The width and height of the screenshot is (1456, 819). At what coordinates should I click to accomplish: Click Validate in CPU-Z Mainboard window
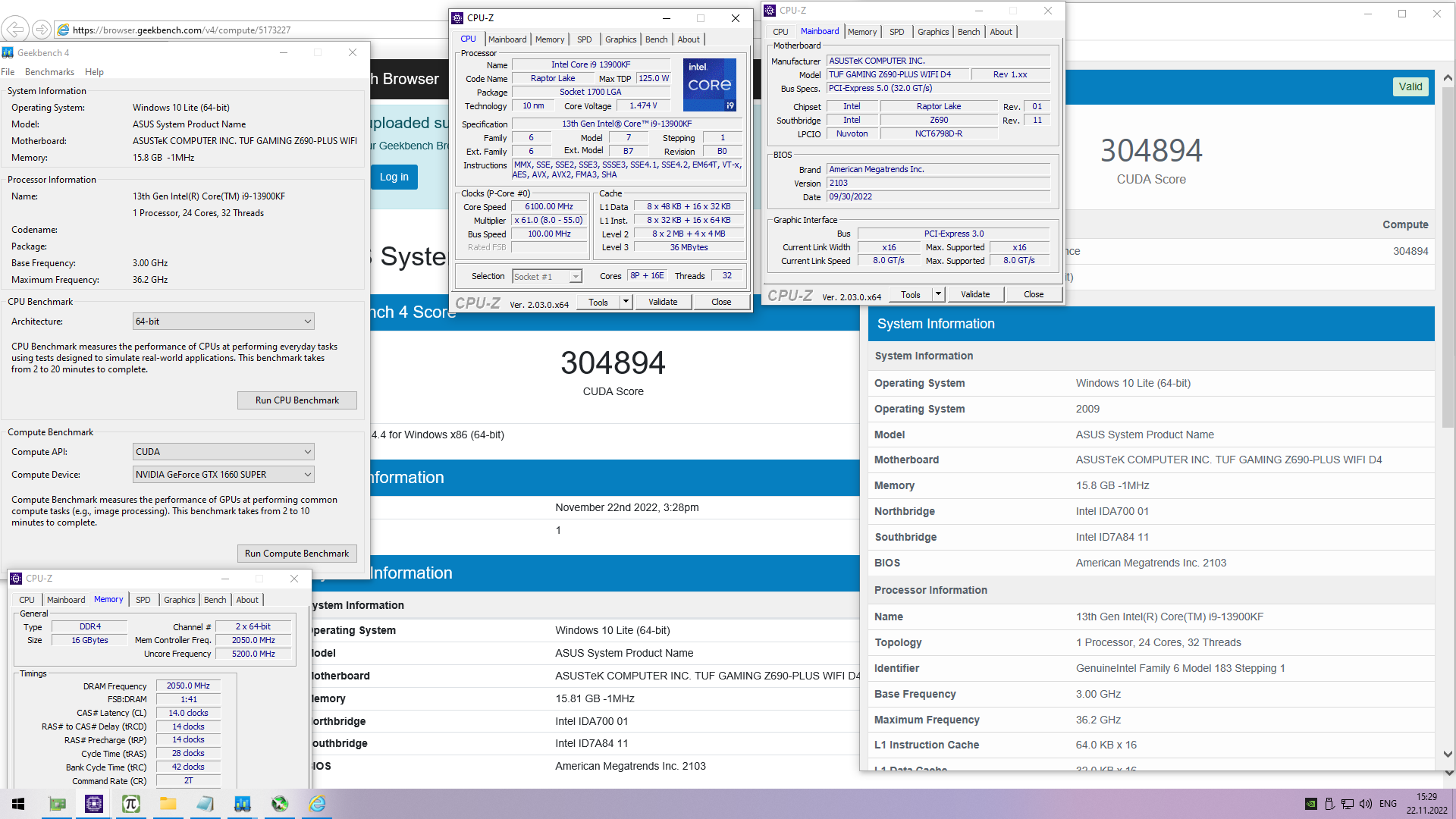tap(975, 294)
